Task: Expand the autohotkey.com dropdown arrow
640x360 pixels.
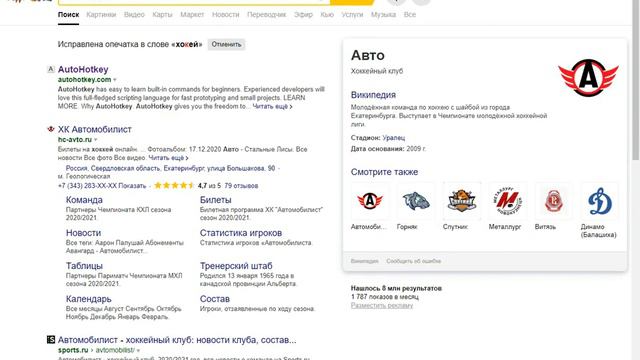Action: click(115, 80)
